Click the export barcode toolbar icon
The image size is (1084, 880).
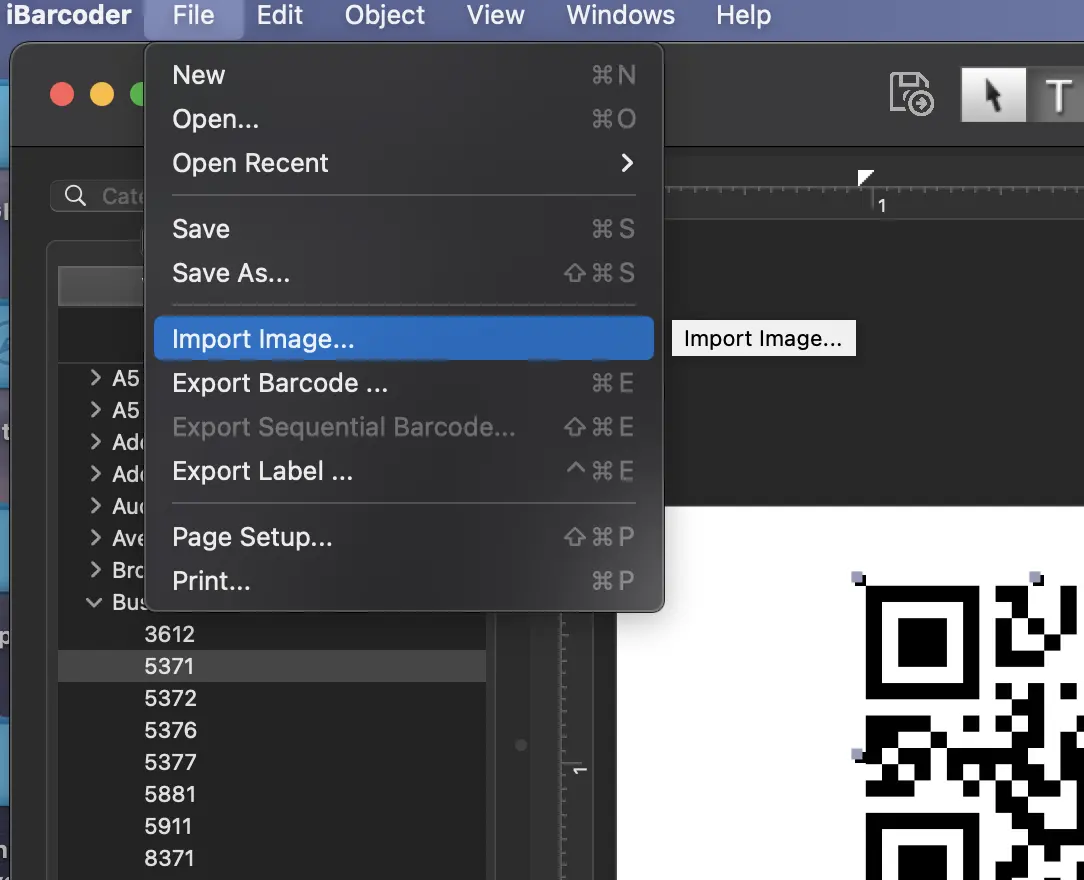[x=910, y=94]
